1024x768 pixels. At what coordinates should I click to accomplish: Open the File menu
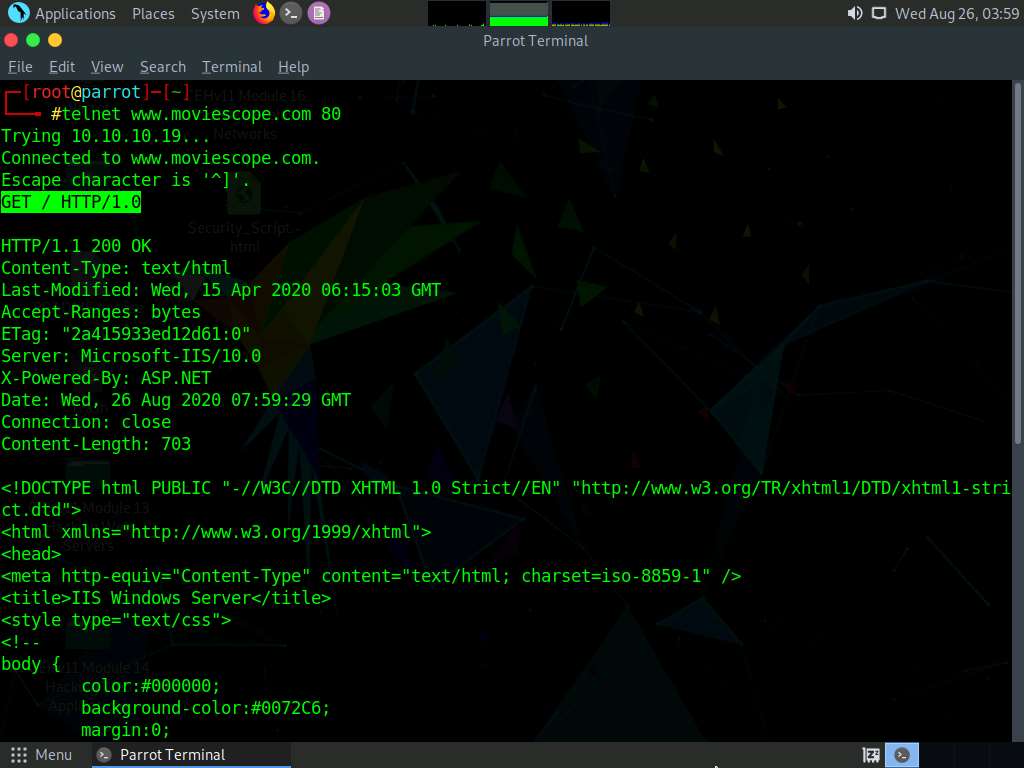coord(20,67)
